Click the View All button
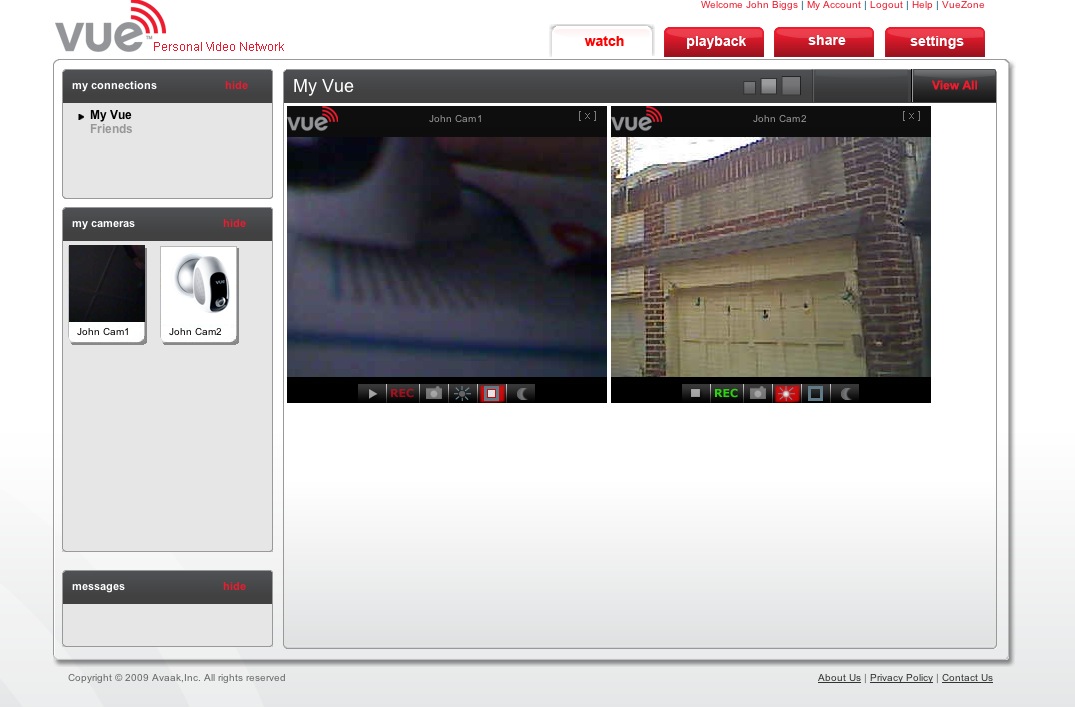Screen dimensions: 1075x707 [x=954, y=86]
